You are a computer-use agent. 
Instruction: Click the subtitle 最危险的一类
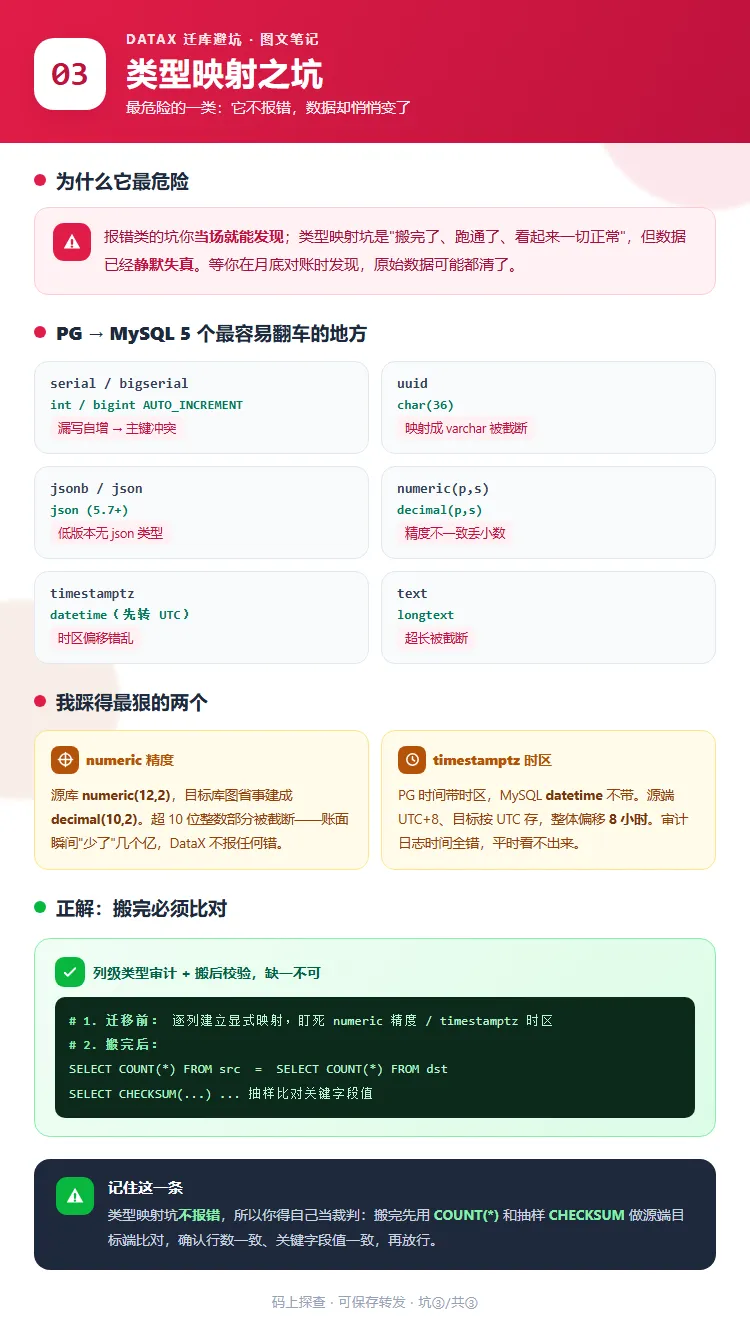tap(268, 108)
